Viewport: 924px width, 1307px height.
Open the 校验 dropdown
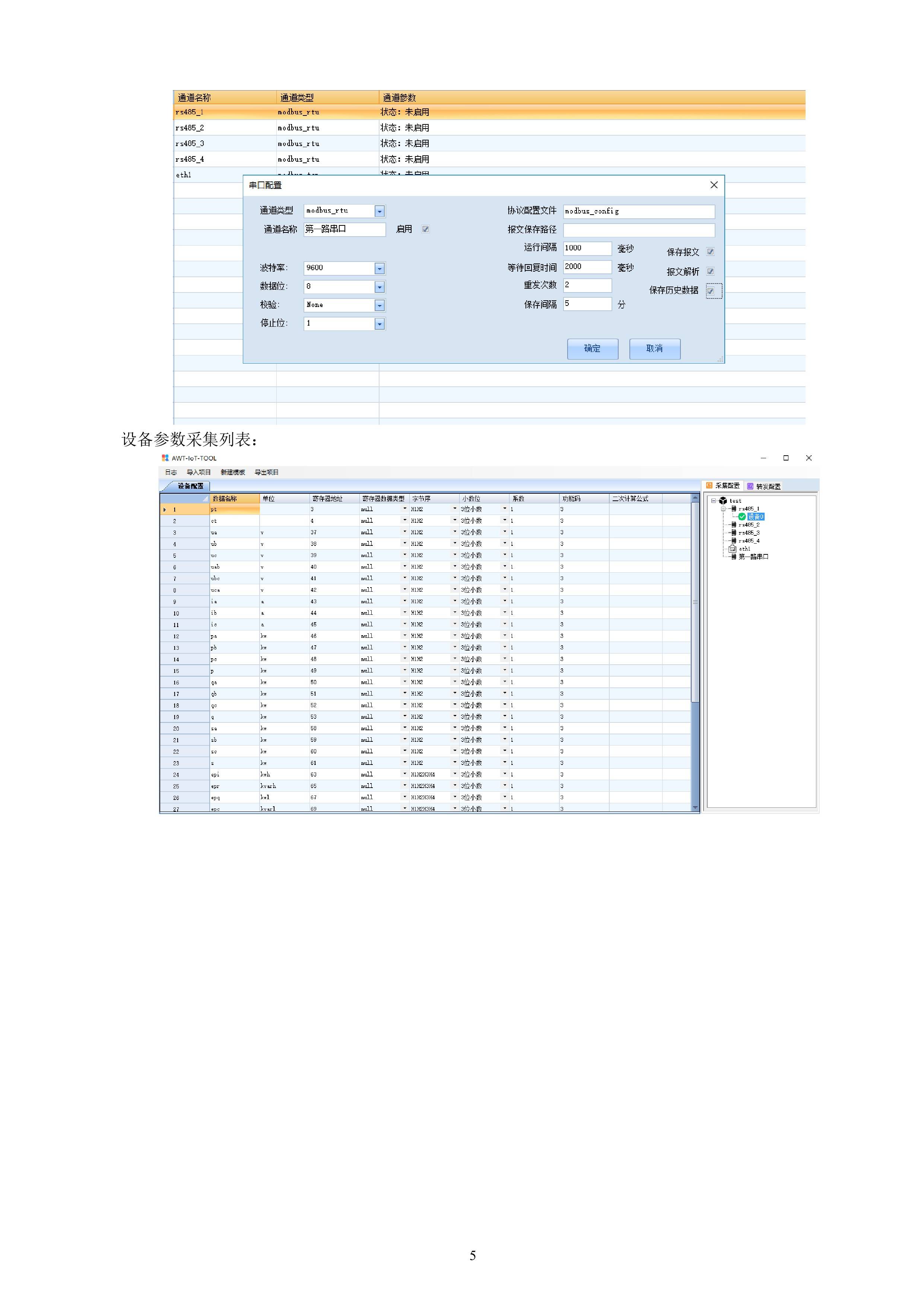pyautogui.click(x=380, y=306)
